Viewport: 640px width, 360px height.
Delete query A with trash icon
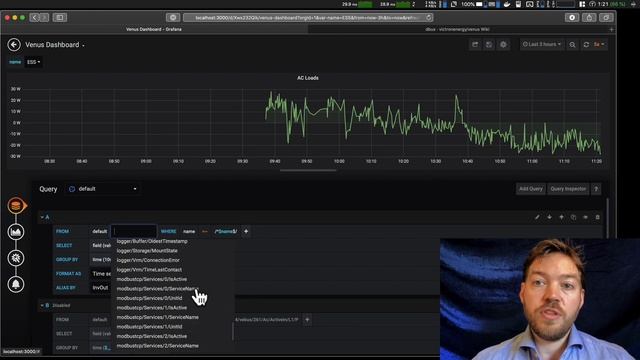(x=598, y=217)
